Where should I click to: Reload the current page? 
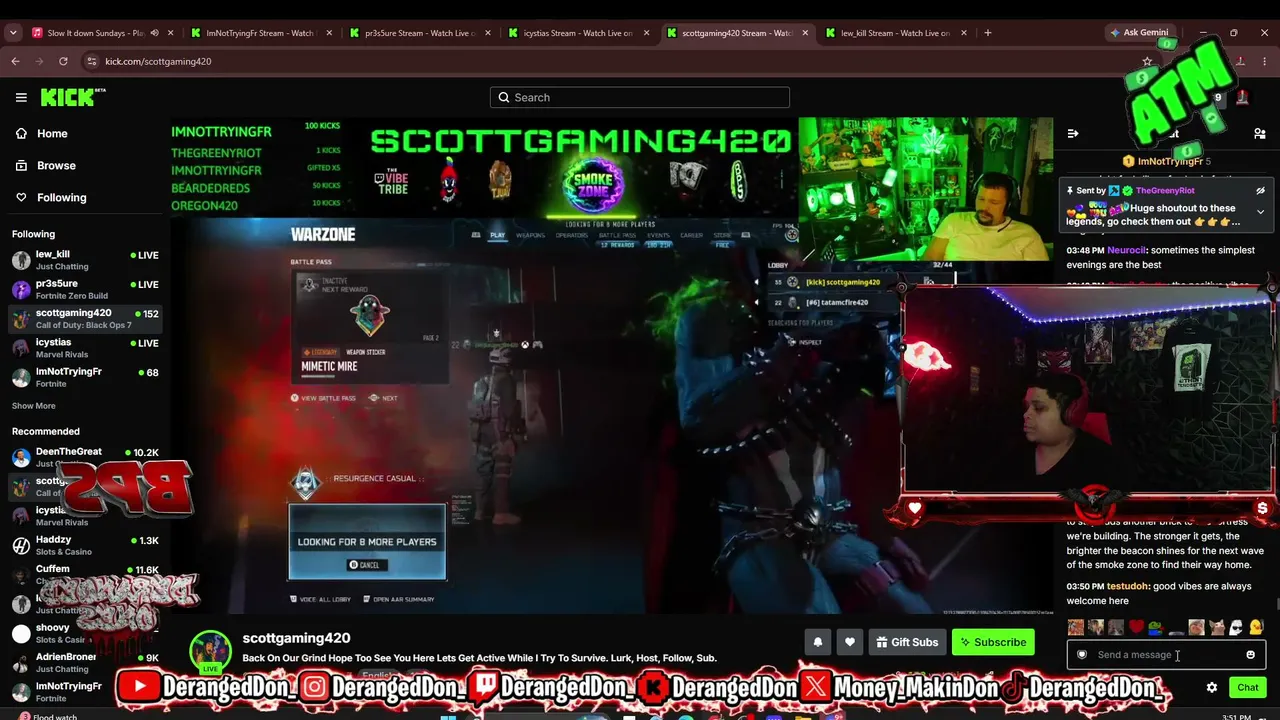(x=63, y=61)
